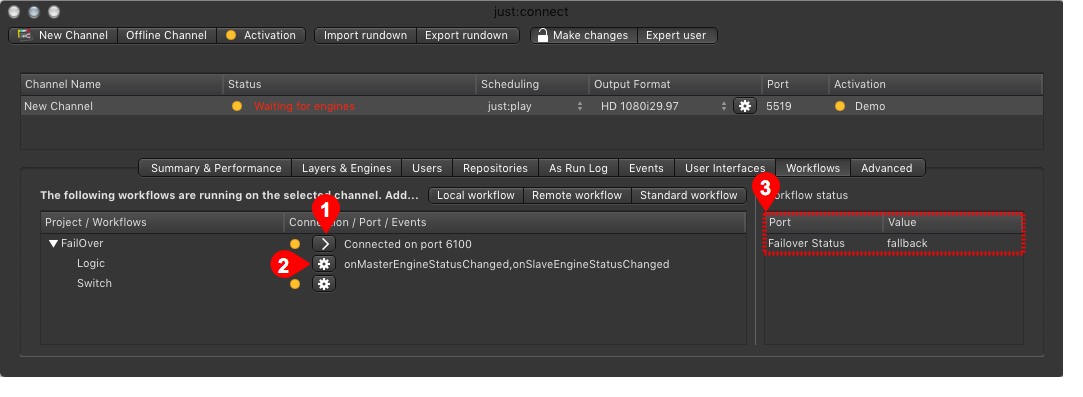Open the Advanced tab

point(887,168)
